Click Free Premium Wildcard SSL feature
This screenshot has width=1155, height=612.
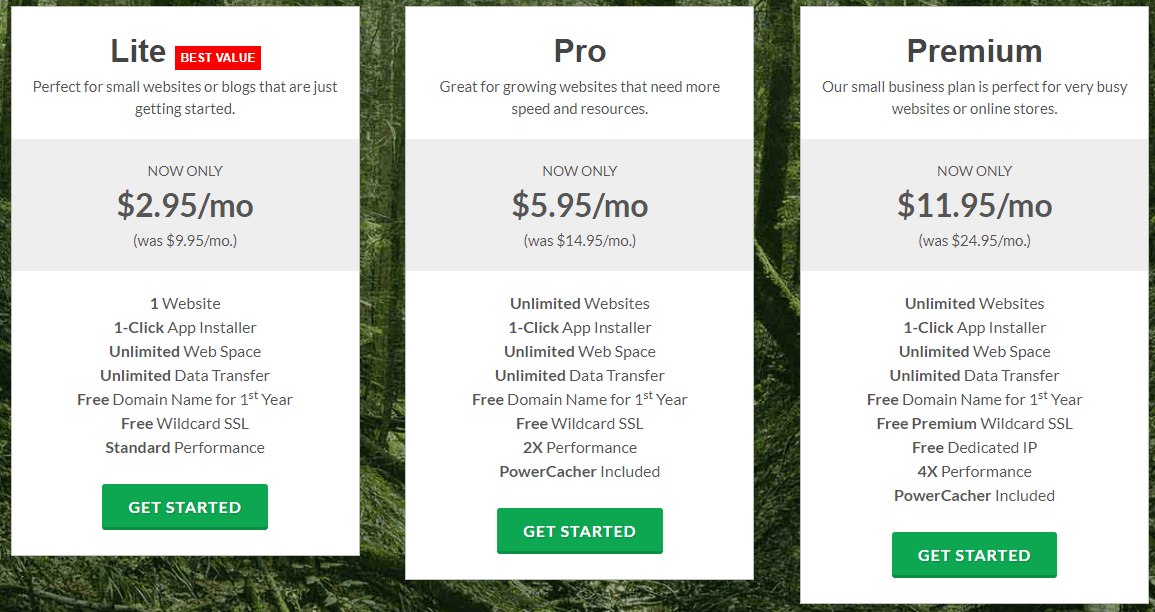(x=974, y=423)
